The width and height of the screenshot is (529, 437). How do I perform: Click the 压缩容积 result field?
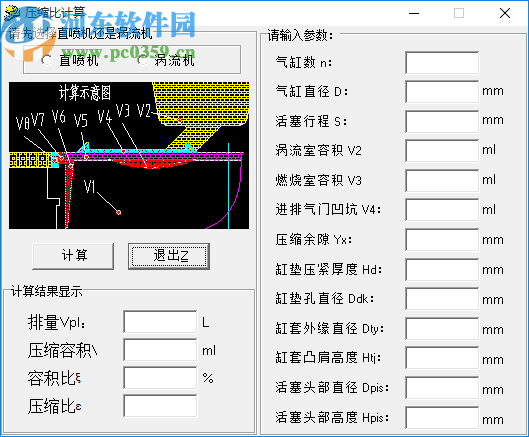160,350
